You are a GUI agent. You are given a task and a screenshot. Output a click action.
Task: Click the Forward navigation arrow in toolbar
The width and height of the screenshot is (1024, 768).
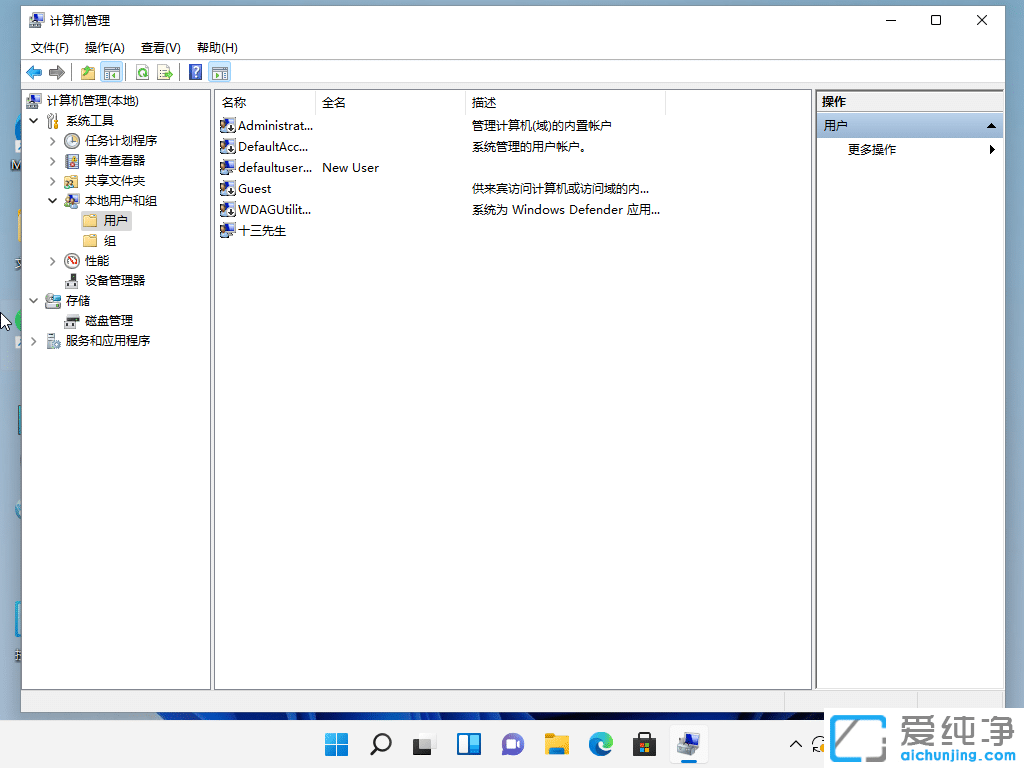click(56, 71)
